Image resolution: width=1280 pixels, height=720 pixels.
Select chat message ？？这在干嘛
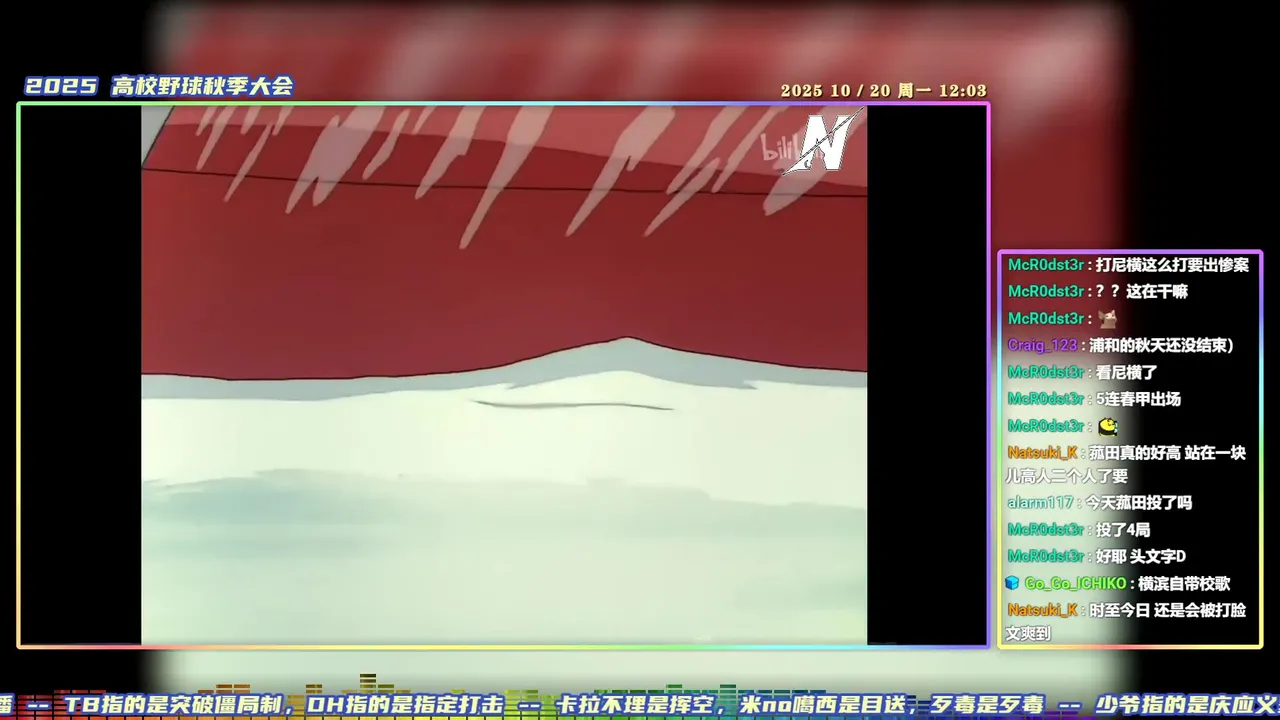(x=1141, y=292)
